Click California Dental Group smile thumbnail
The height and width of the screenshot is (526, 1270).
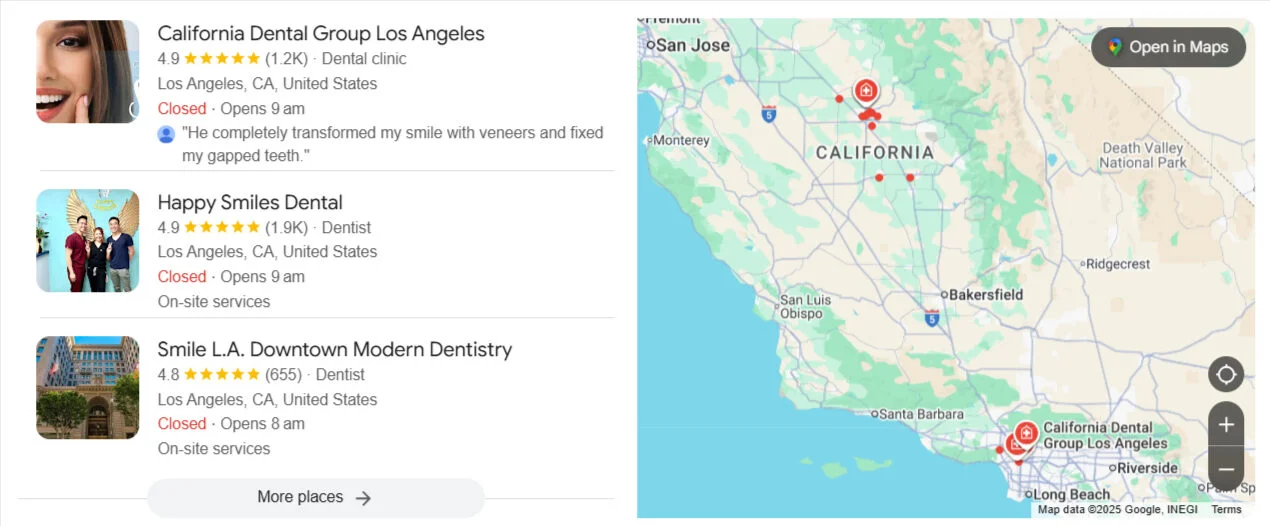coord(88,72)
